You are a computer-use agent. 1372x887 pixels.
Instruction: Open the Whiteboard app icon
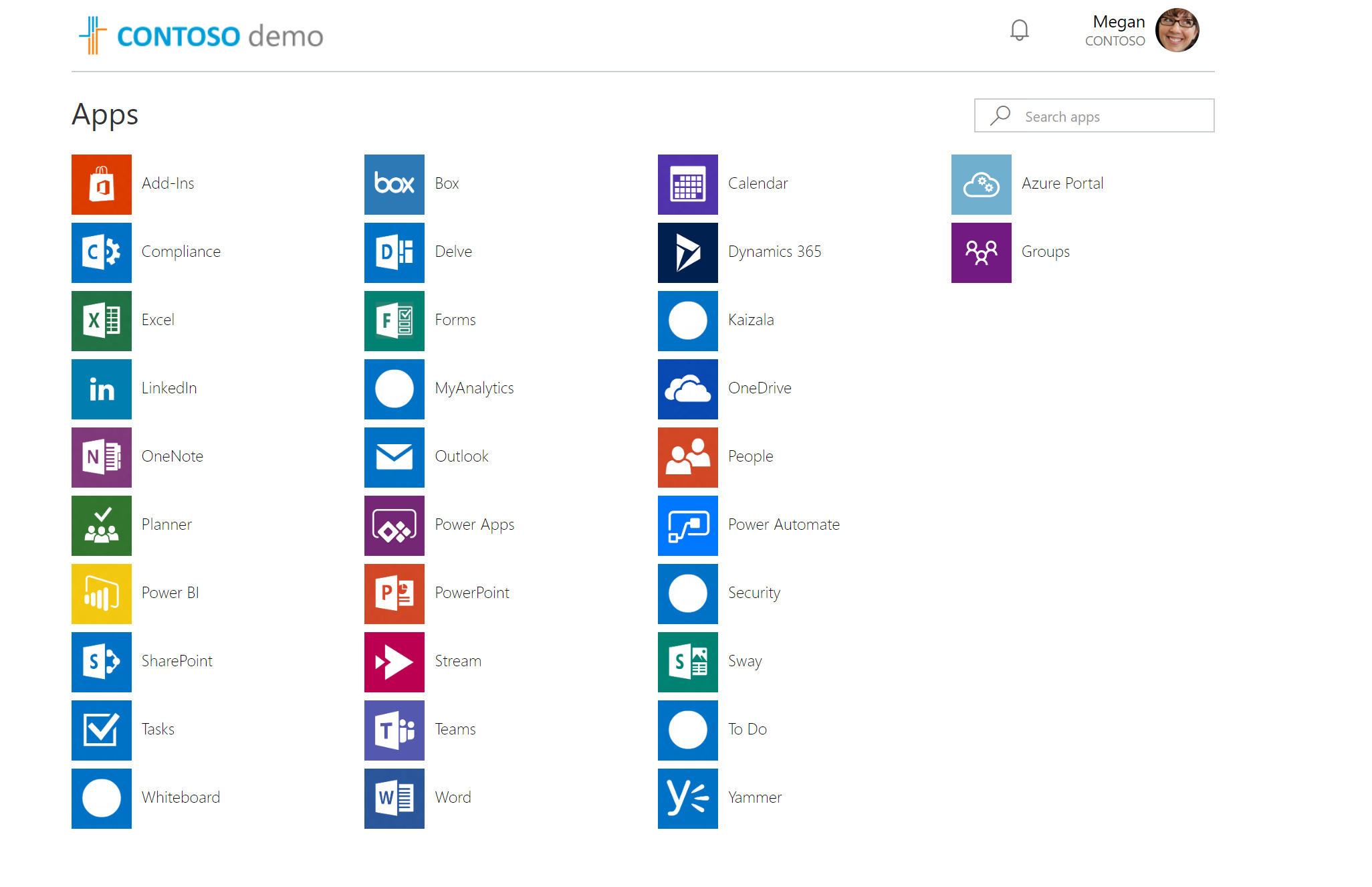click(102, 799)
